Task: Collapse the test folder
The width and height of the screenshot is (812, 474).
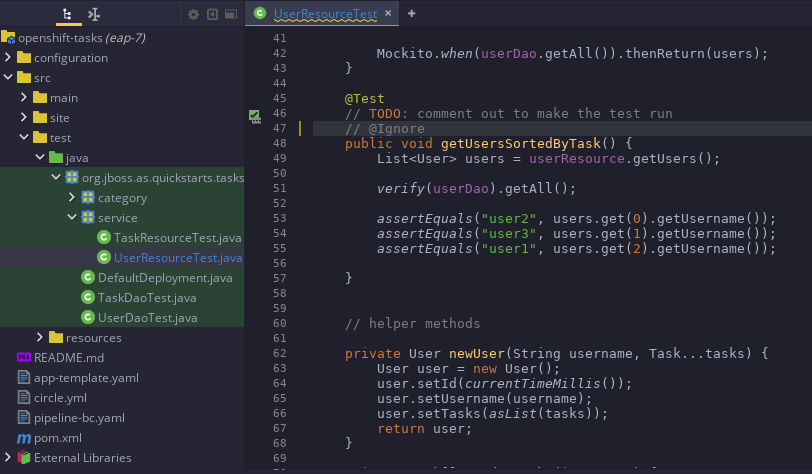Action: pos(24,137)
